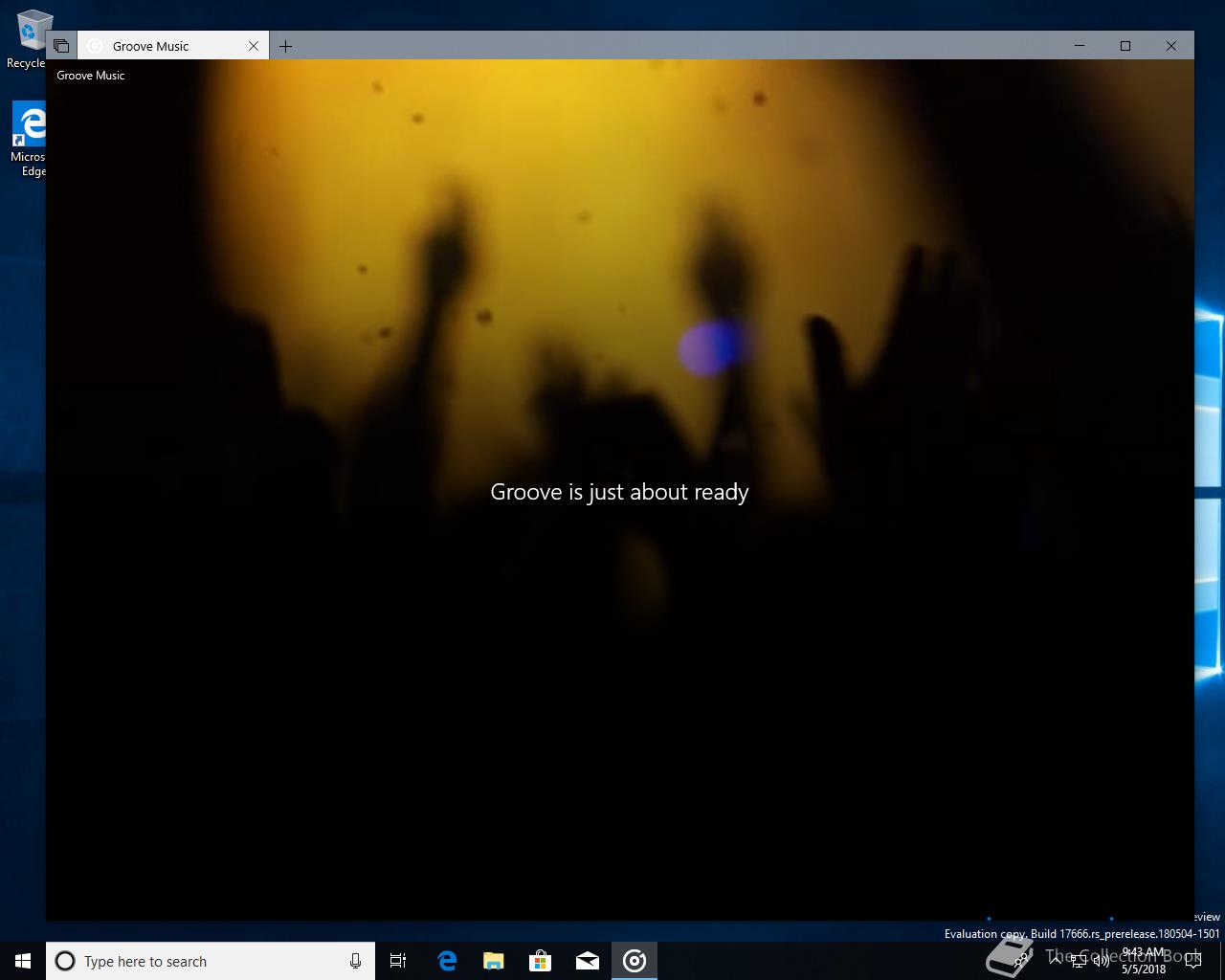This screenshot has height=980, width=1225.
Task: Minimize the Groove Music window
Action: (1080, 46)
